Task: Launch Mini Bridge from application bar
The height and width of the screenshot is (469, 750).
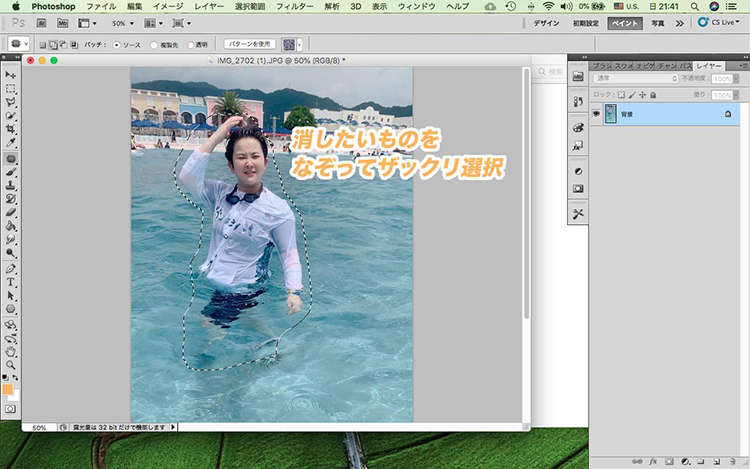Action: click(x=62, y=23)
